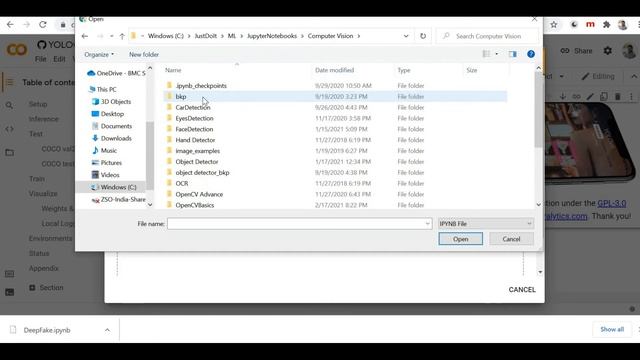Expand the DeepFake.ipynb download options chevron
Image resolution: width=640 pixels, height=360 pixels.
tap(107, 330)
